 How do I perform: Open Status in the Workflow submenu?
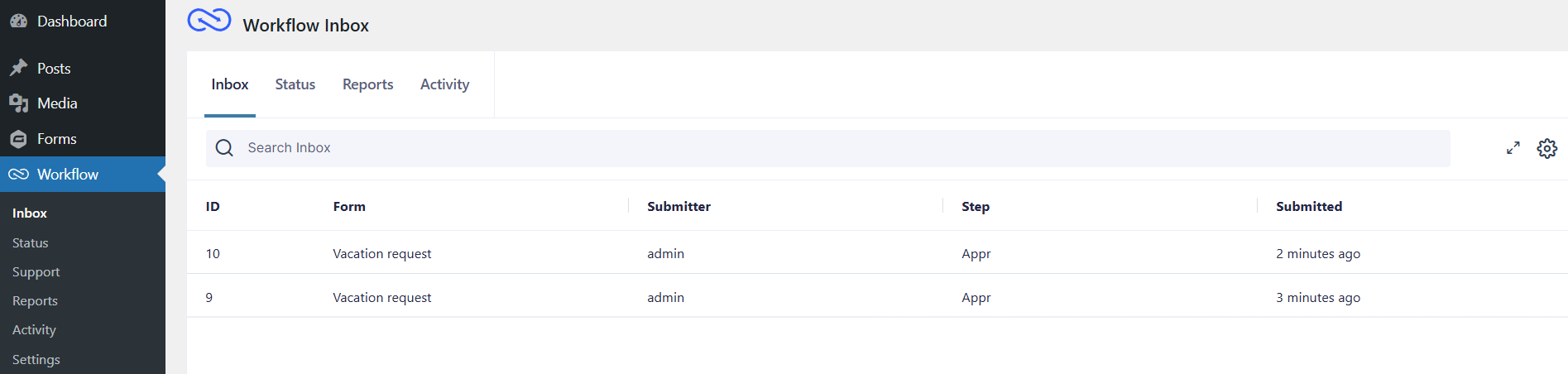31,243
